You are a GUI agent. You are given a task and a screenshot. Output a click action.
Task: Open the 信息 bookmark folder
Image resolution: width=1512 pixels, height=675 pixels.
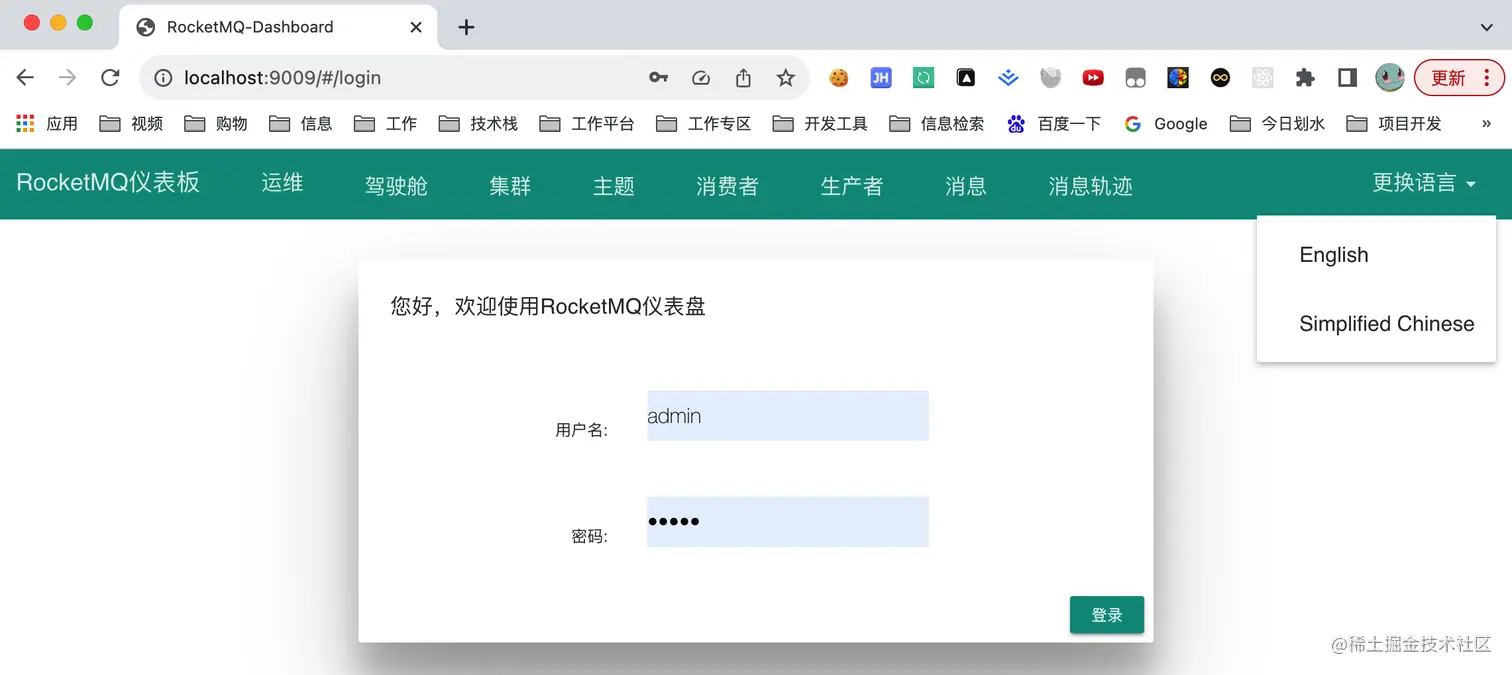[302, 124]
